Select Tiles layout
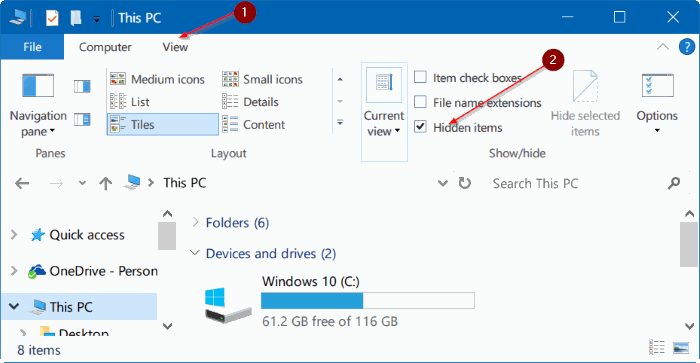Image resolution: width=700 pixels, height=363 pixels. 162,124
